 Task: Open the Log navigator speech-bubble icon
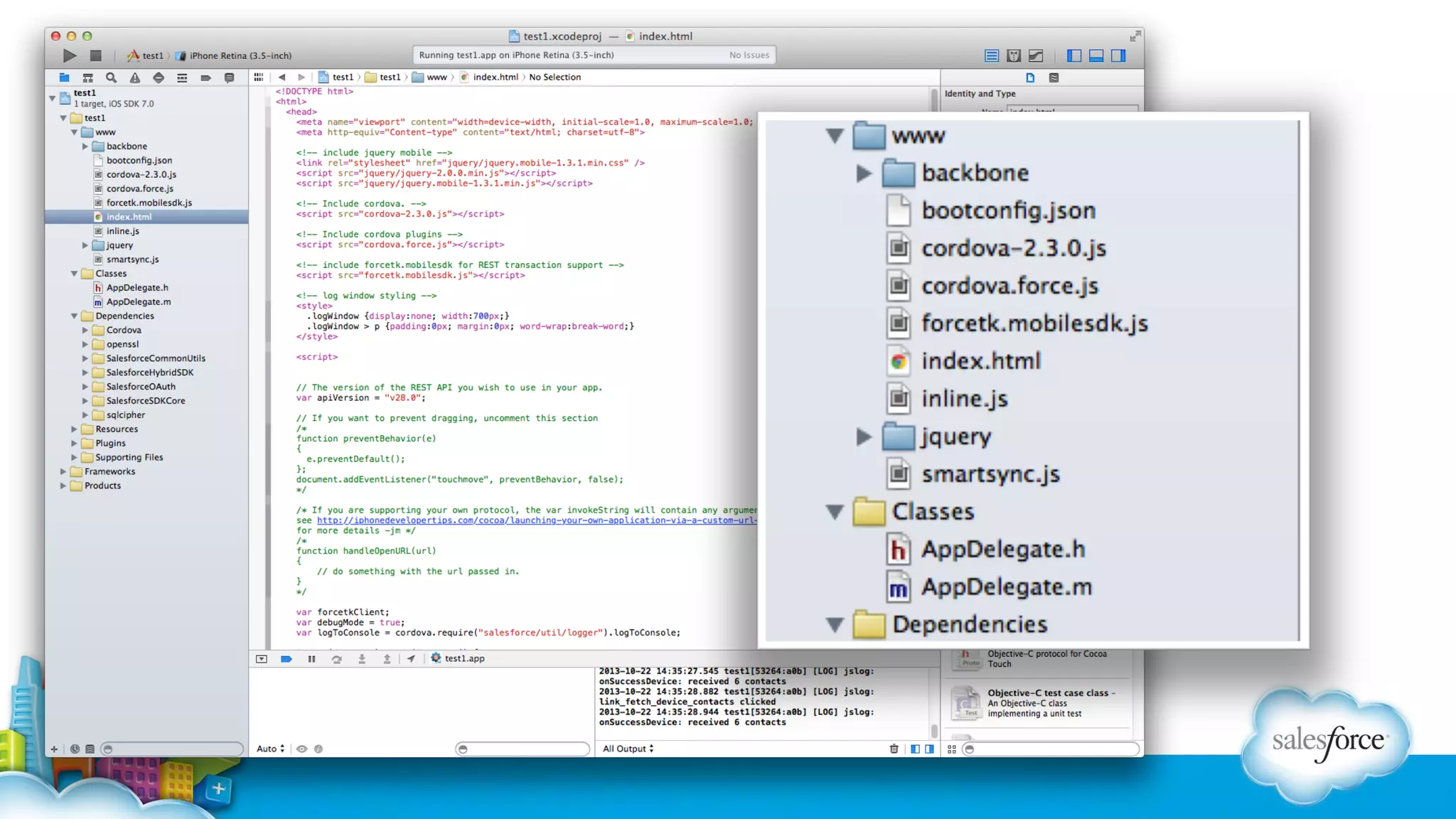pyautogui.click(x=229, y=77)
